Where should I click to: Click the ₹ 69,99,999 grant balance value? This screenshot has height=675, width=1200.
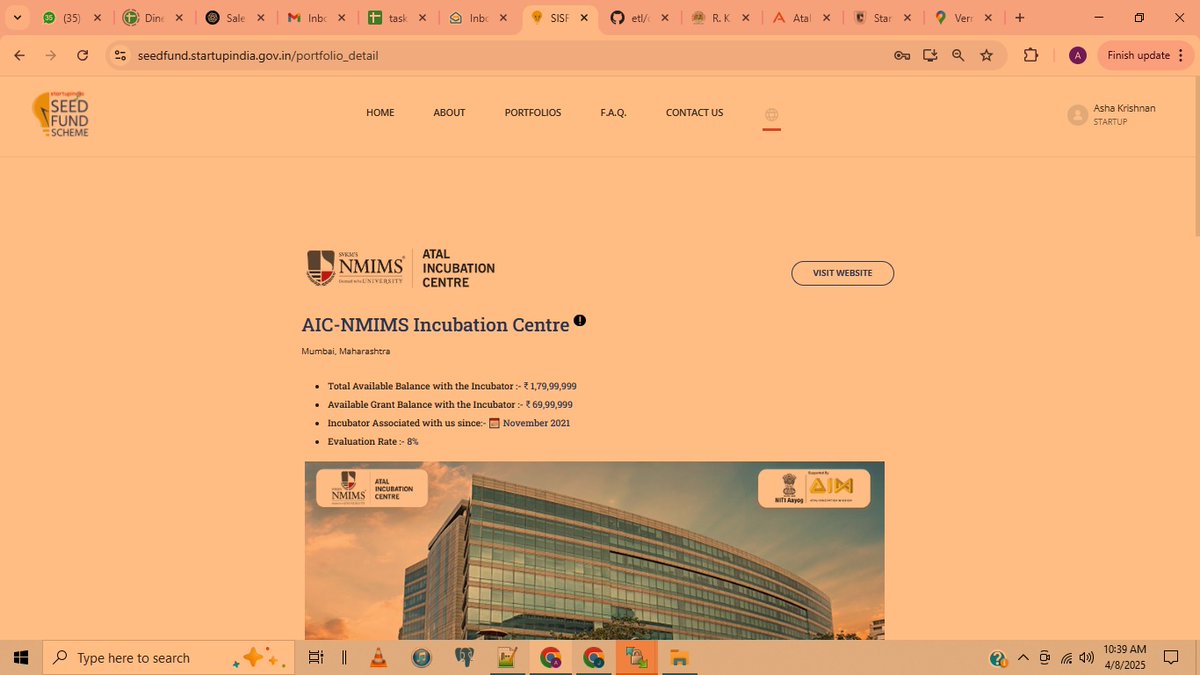(x=549, y=405)
